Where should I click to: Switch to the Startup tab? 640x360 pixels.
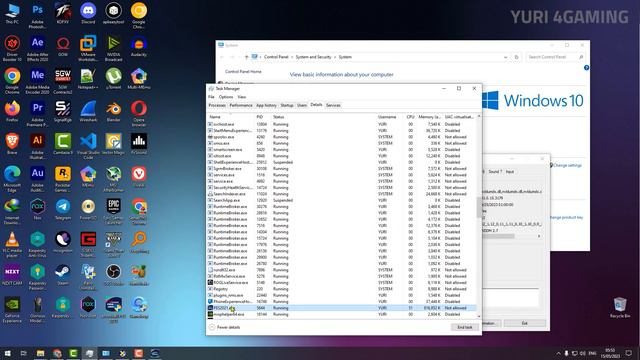click(287, 105)
